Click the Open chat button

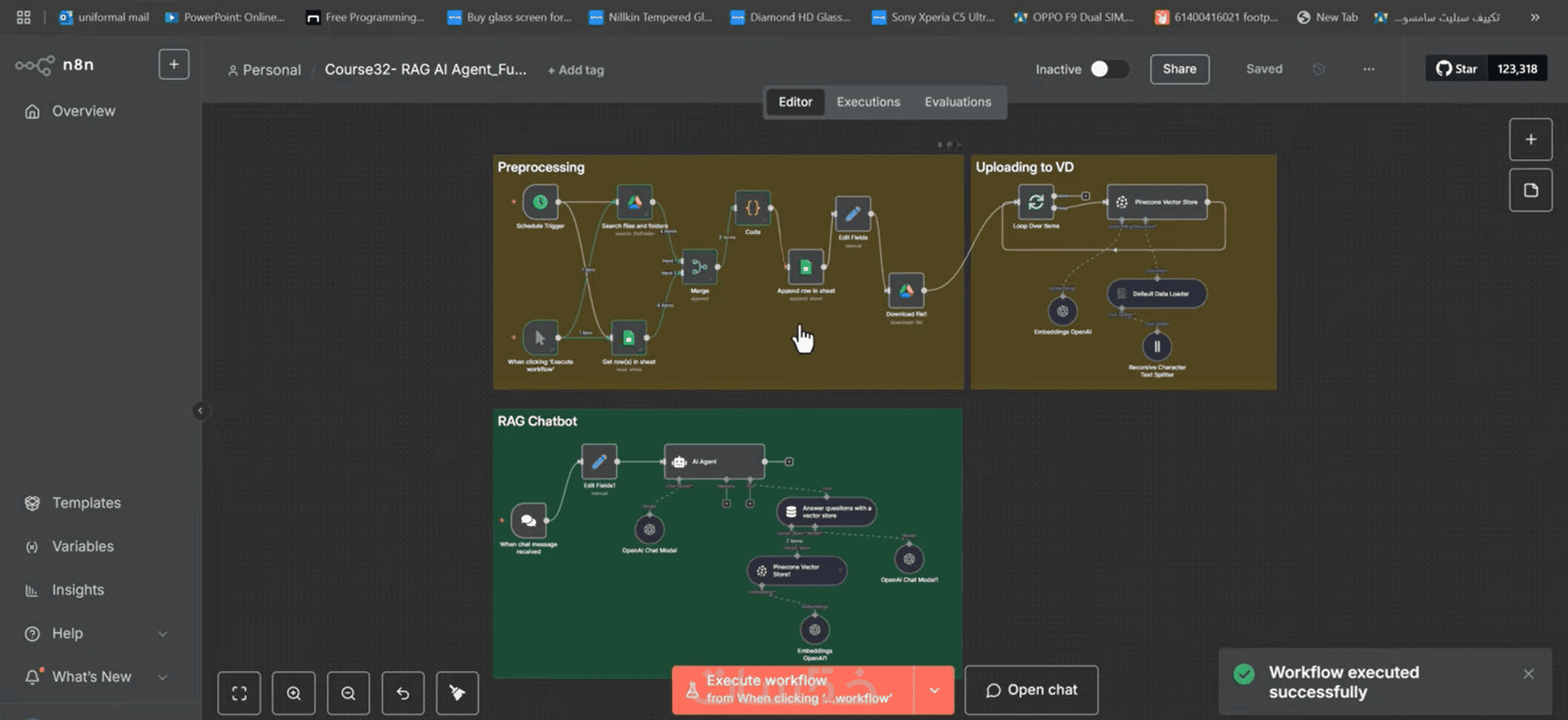coord(1031,690)
